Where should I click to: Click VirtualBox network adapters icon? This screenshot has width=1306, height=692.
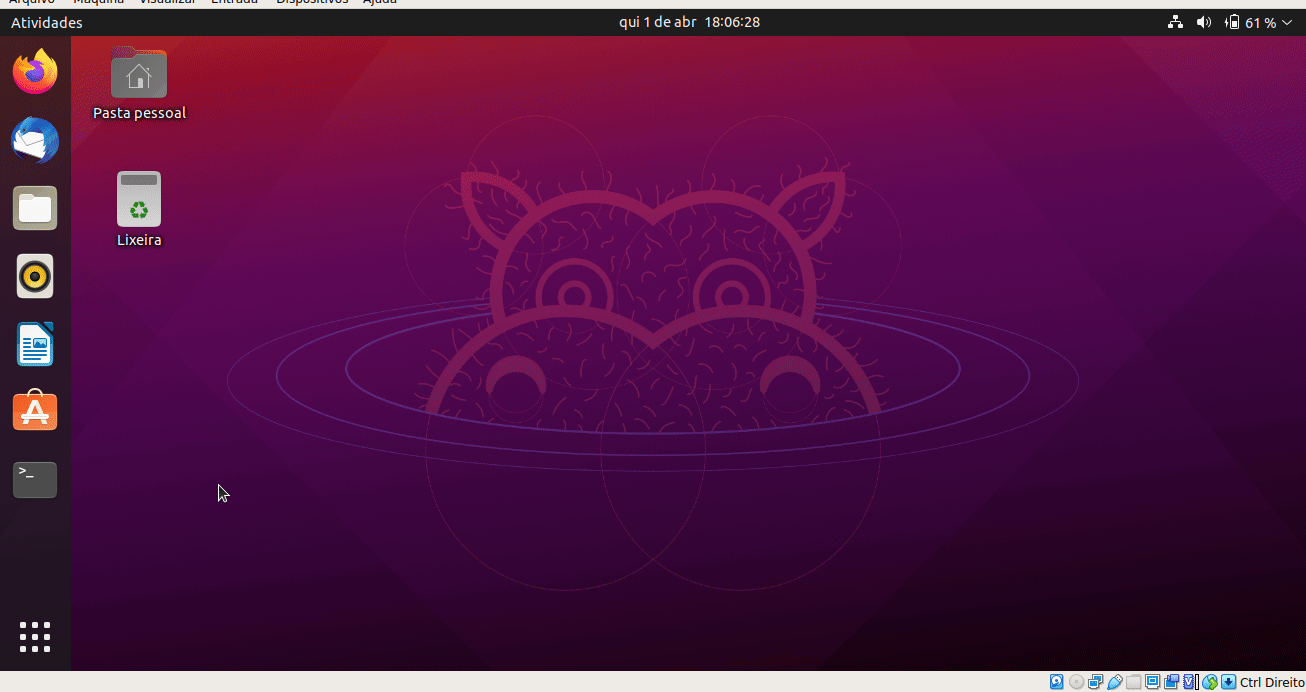[1095, 682]
